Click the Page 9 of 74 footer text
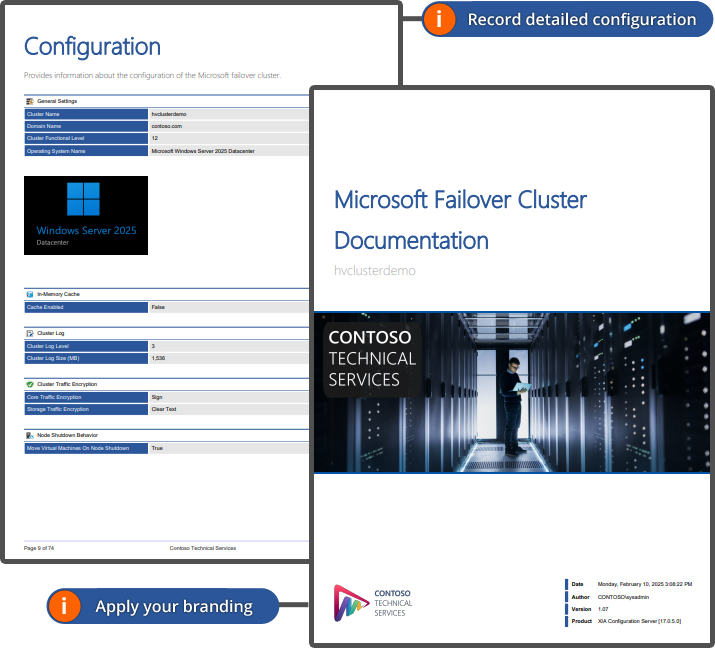 click(39, 548)
